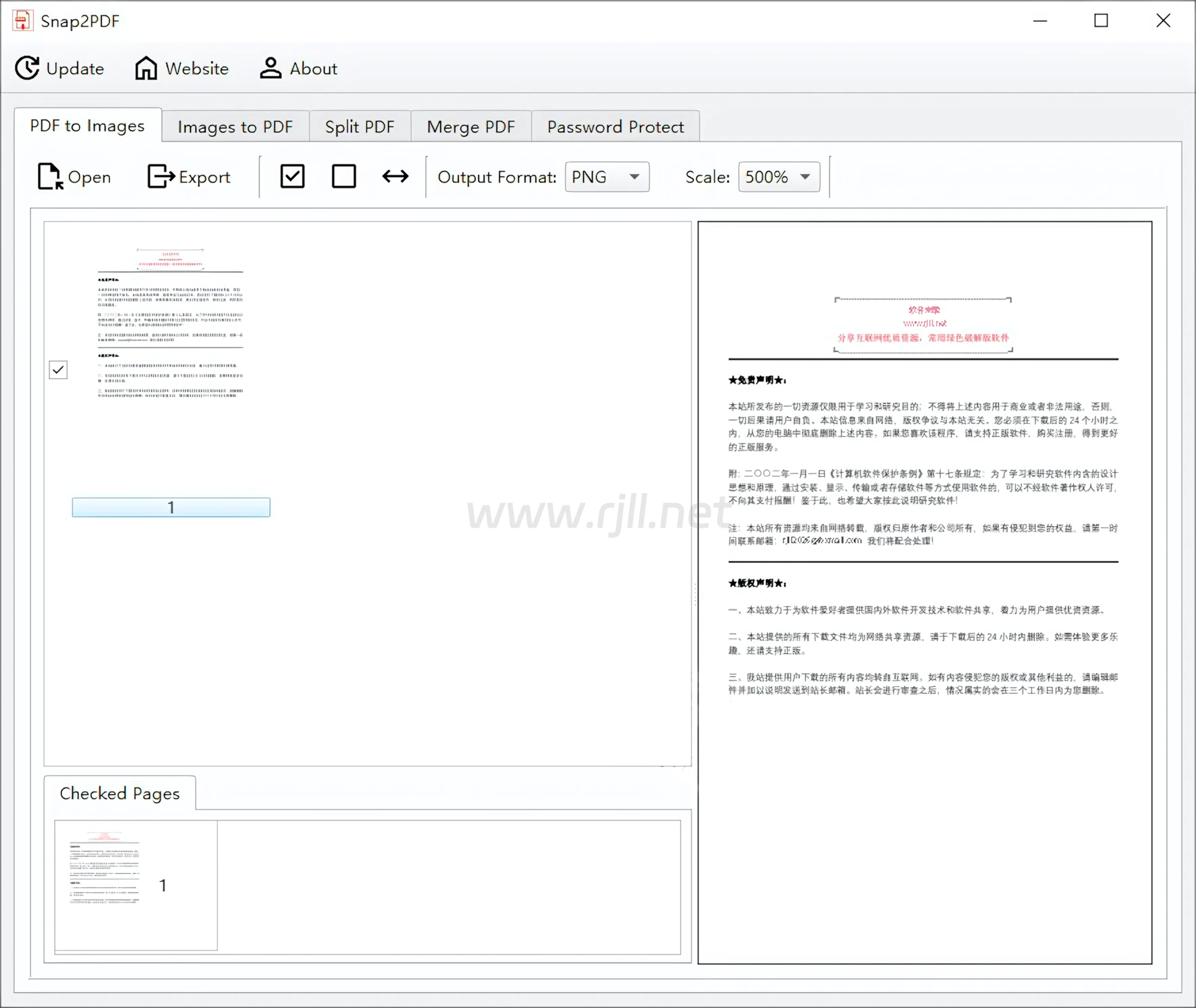Click the About person icon
This screenshot has width=1196, height=1008.
(270, 68)
